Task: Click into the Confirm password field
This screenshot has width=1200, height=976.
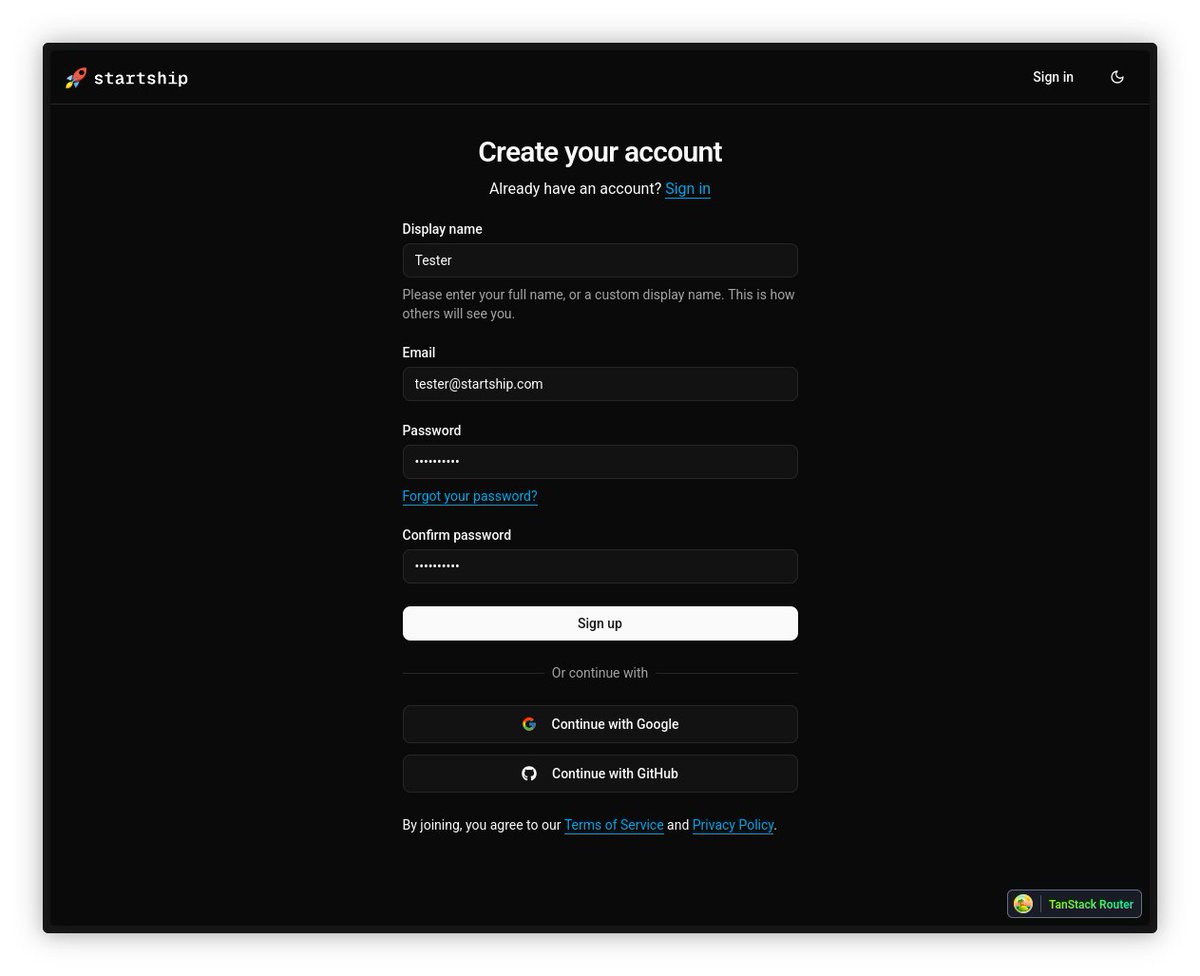Action: tap(600, 566)
